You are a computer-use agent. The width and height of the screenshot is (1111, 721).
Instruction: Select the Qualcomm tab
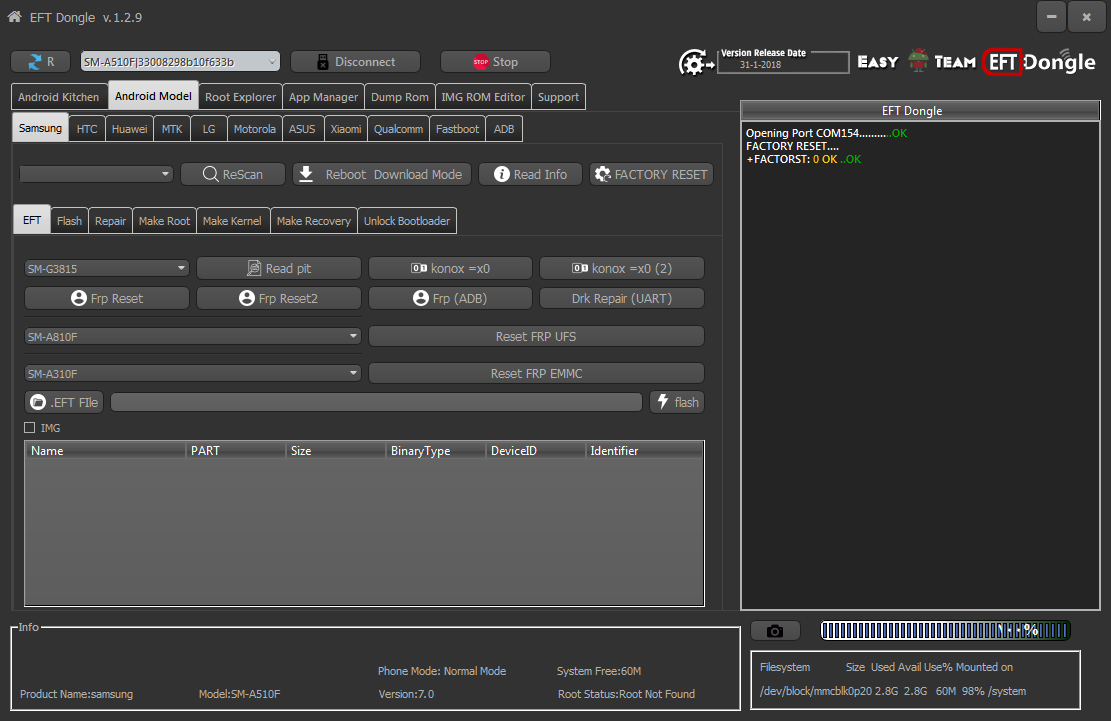pyautogui.click(x=398, y=129)
